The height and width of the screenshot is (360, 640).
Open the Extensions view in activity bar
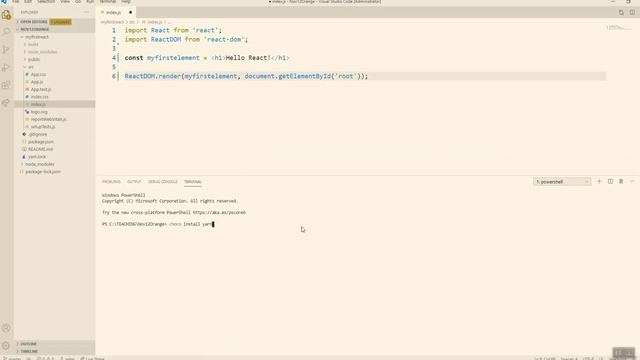(x=6, y=85)
